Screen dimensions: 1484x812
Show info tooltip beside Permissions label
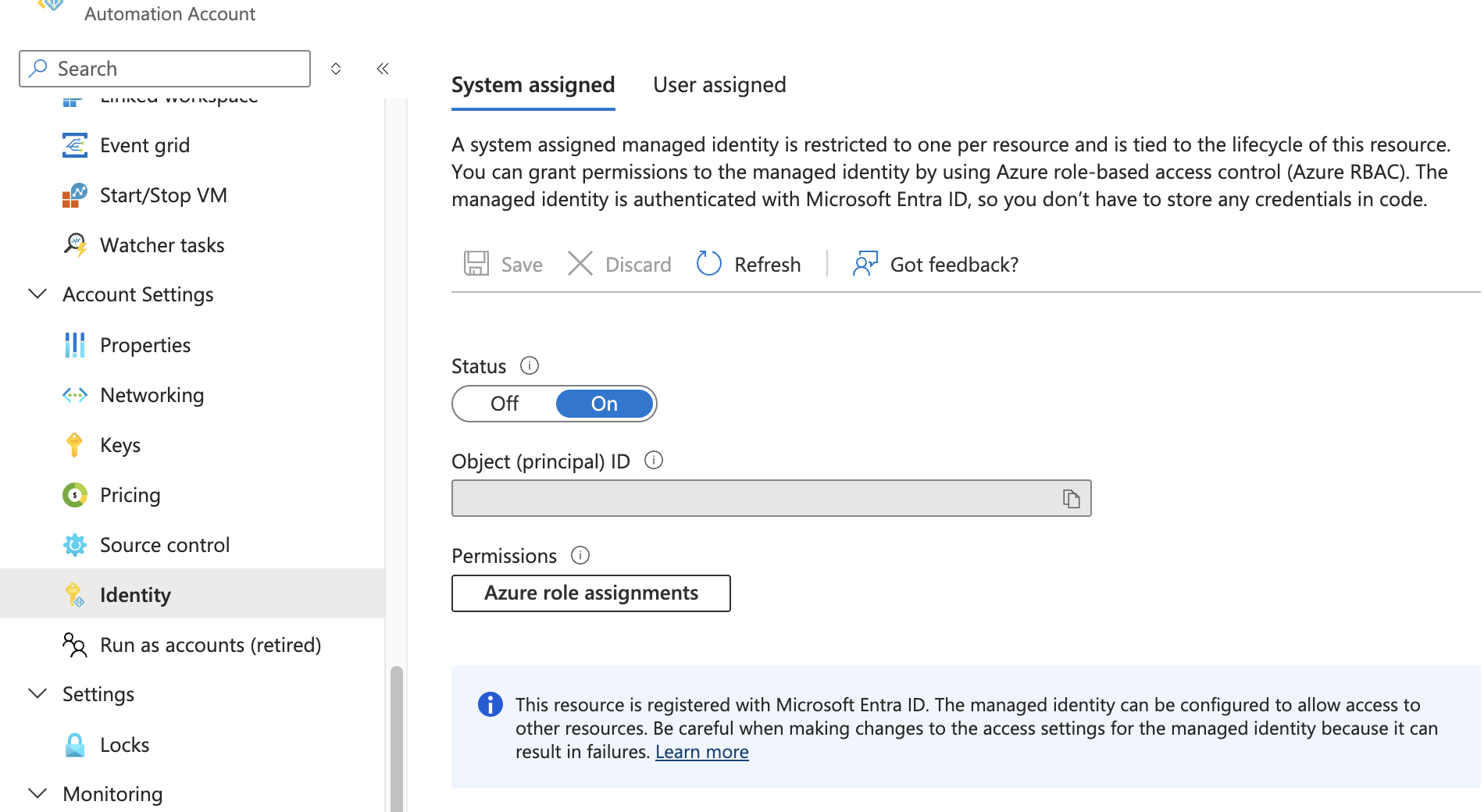(580, 555)
